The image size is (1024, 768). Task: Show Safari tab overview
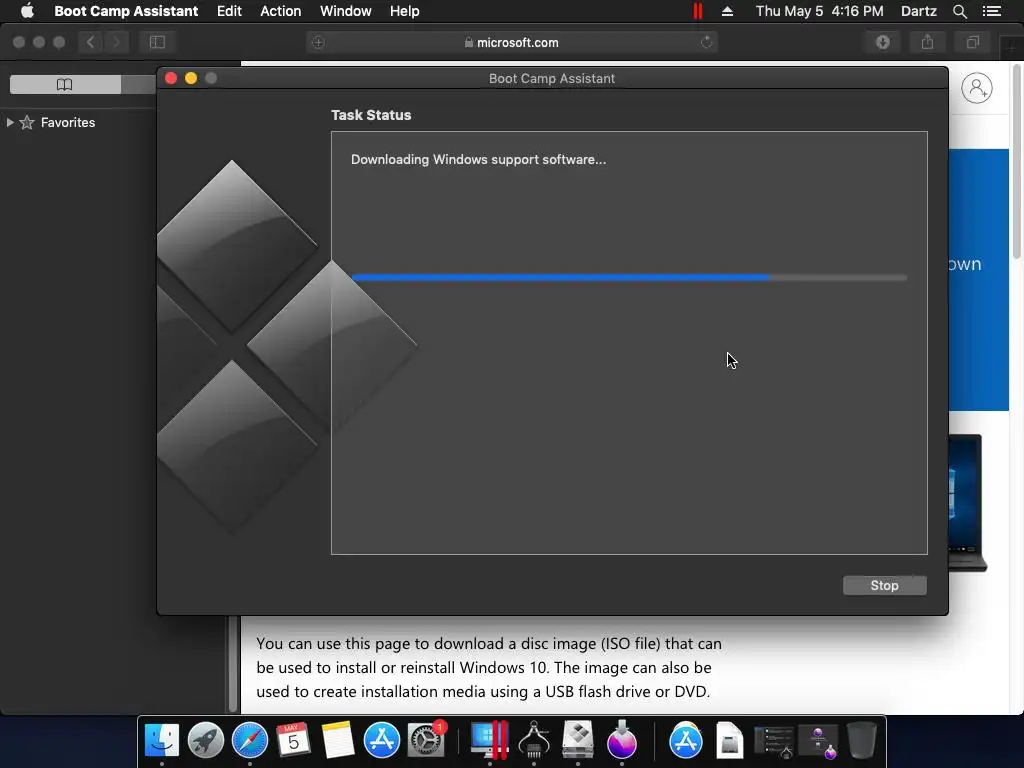pos(972,42)
